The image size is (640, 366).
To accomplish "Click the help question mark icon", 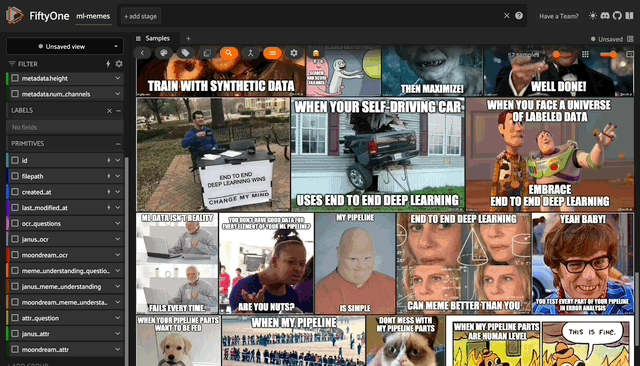I will (x=519, y=16).
